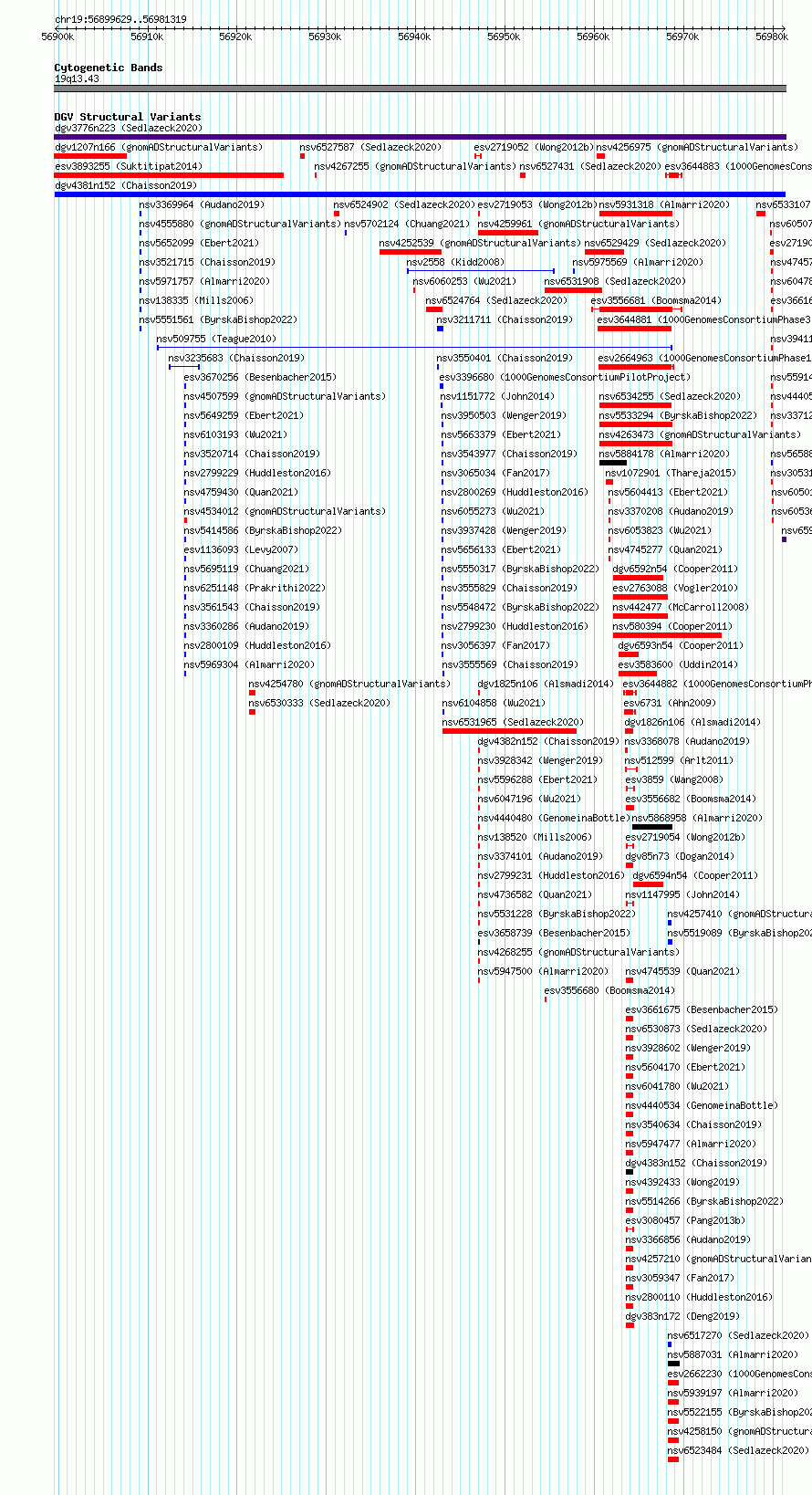
Task: Open nsv509755 (Teague2010) variant
Action: 215,339
